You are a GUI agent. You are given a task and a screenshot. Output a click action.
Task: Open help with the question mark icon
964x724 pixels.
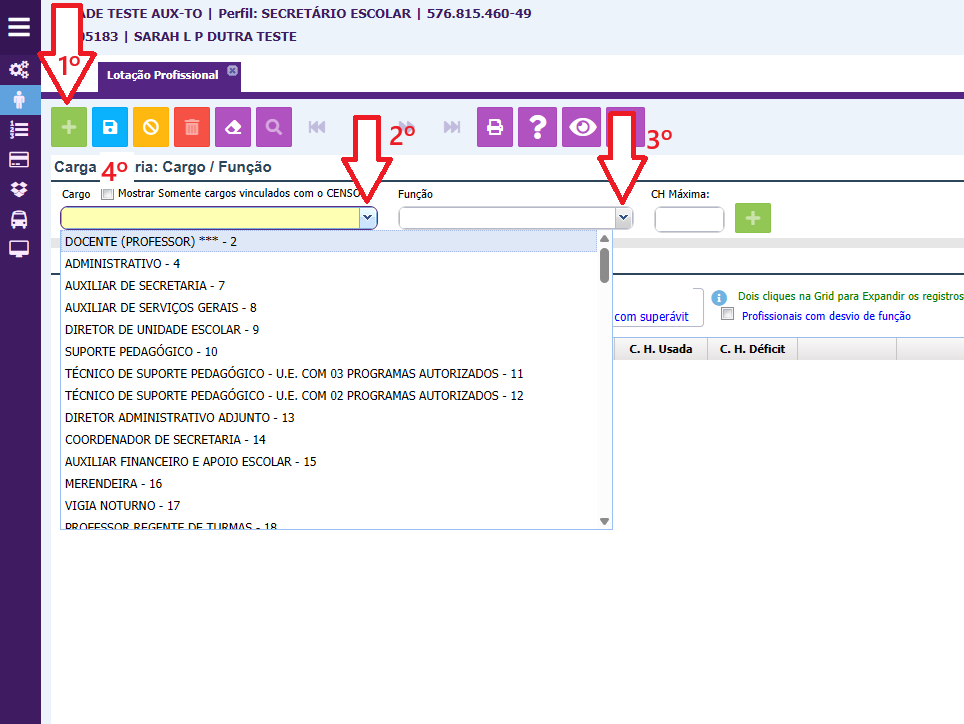537,128
